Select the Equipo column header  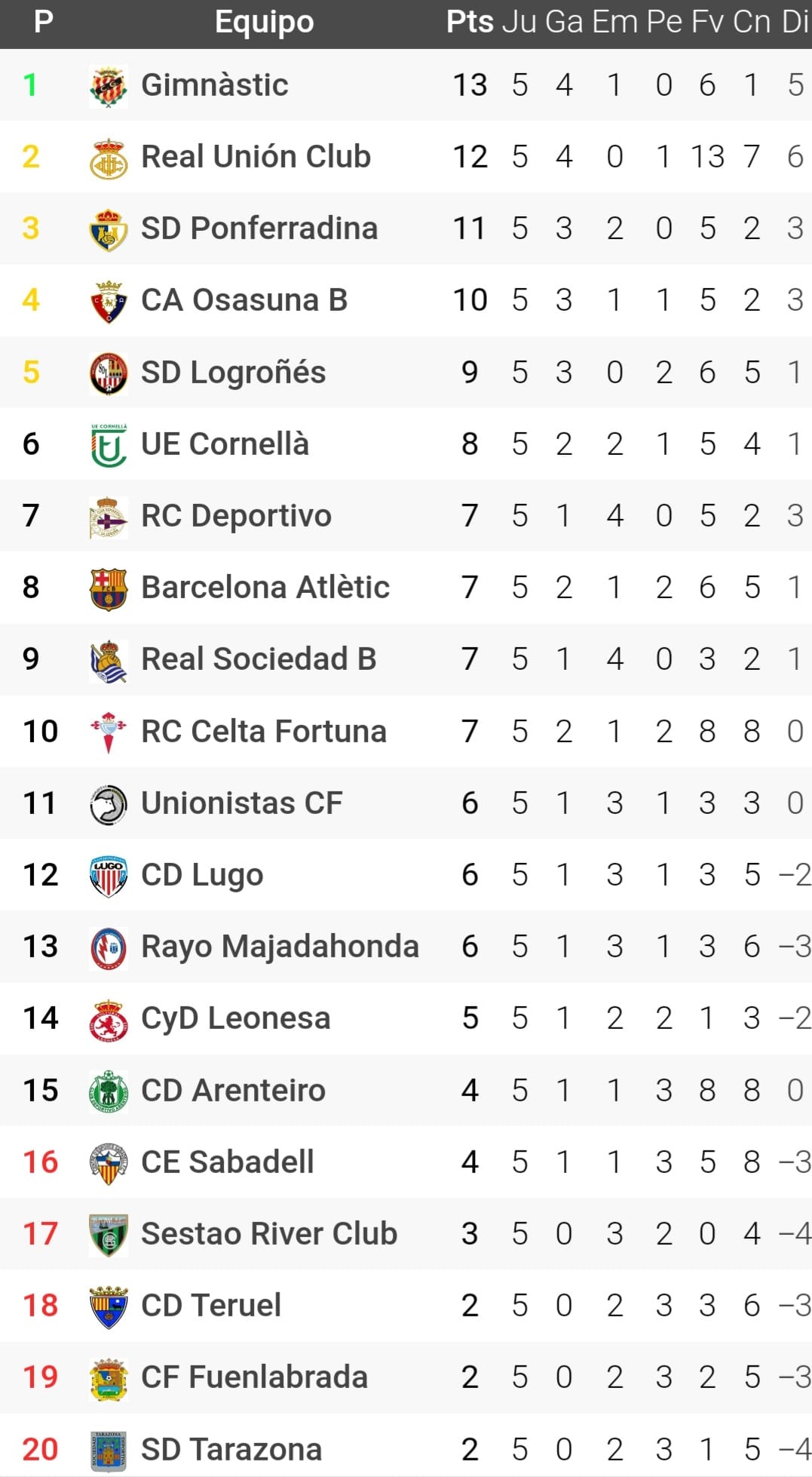[264, 23]
